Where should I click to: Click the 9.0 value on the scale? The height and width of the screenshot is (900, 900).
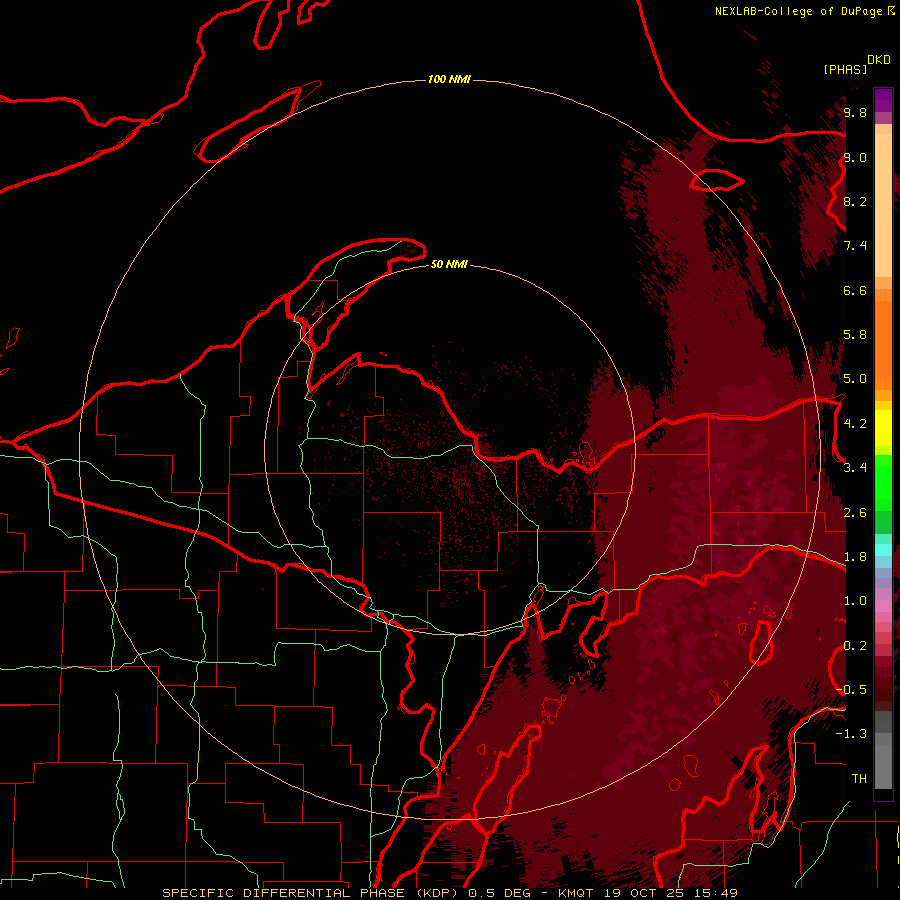(855, 157)
